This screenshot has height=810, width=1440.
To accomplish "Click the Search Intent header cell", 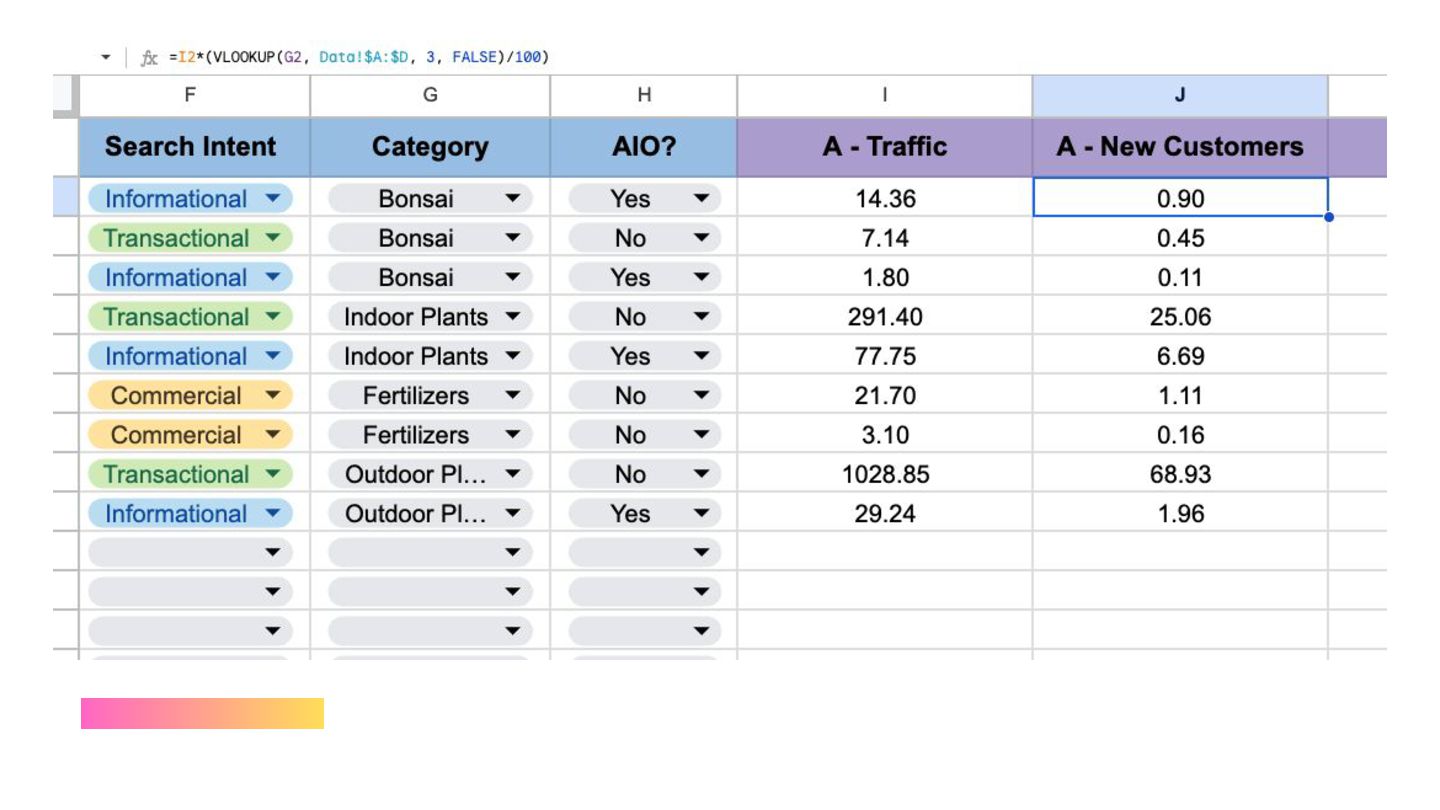I will 190,147.
